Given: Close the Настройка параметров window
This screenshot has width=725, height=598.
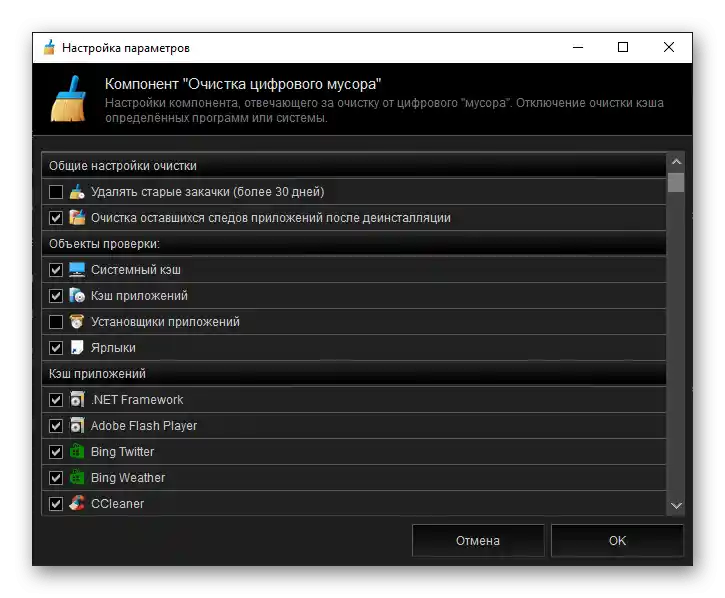Looking at the screenshot, I should pyautogui.click(x=669, y=47).
